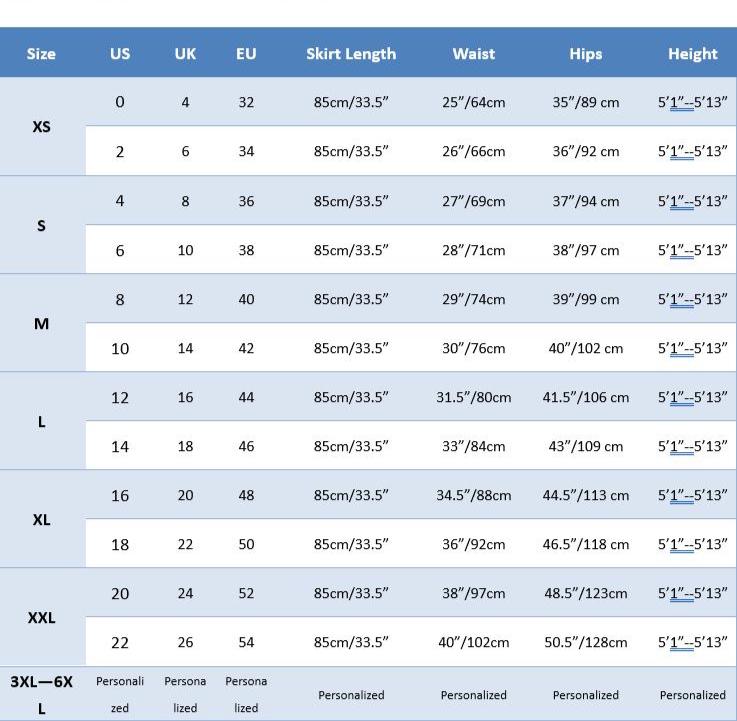Click waist value 31.5"/80cm

click(x=474, y=397)
